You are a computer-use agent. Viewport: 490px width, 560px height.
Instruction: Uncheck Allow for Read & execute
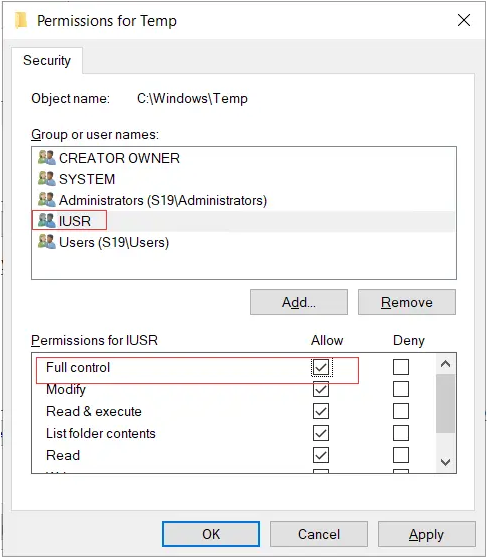tap(321, 411)
